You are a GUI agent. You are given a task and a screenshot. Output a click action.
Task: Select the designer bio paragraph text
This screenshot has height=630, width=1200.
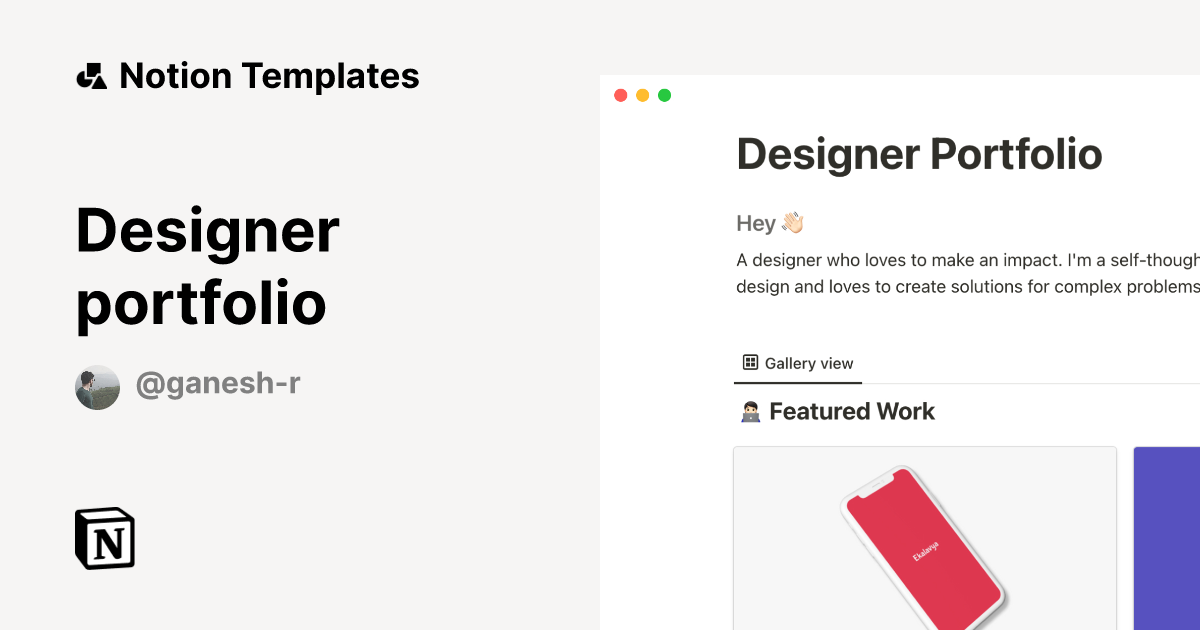(960, 272)
